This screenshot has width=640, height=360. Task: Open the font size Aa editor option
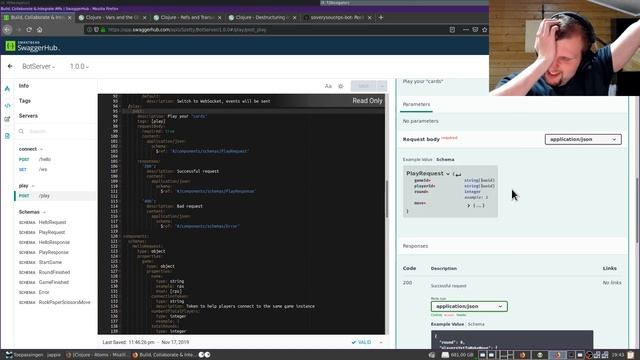(328, 86)
